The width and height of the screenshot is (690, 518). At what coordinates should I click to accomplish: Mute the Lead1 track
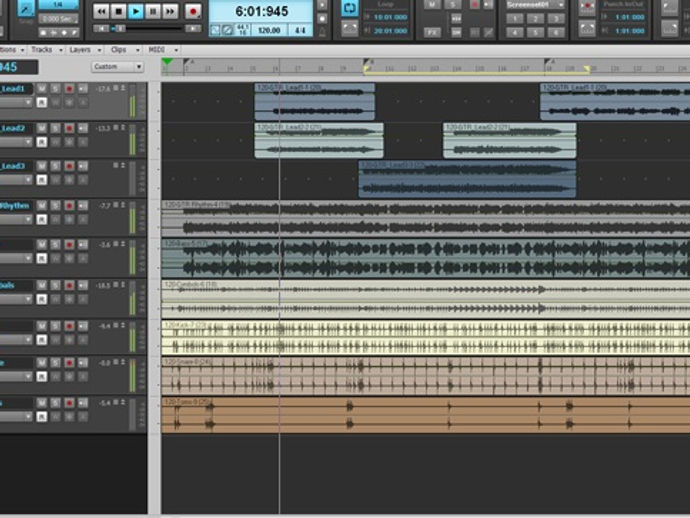pyautogui.click(x=41, y=89)
